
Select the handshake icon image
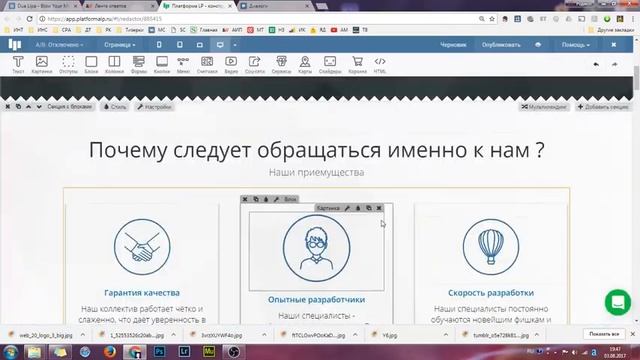point(142,247)
